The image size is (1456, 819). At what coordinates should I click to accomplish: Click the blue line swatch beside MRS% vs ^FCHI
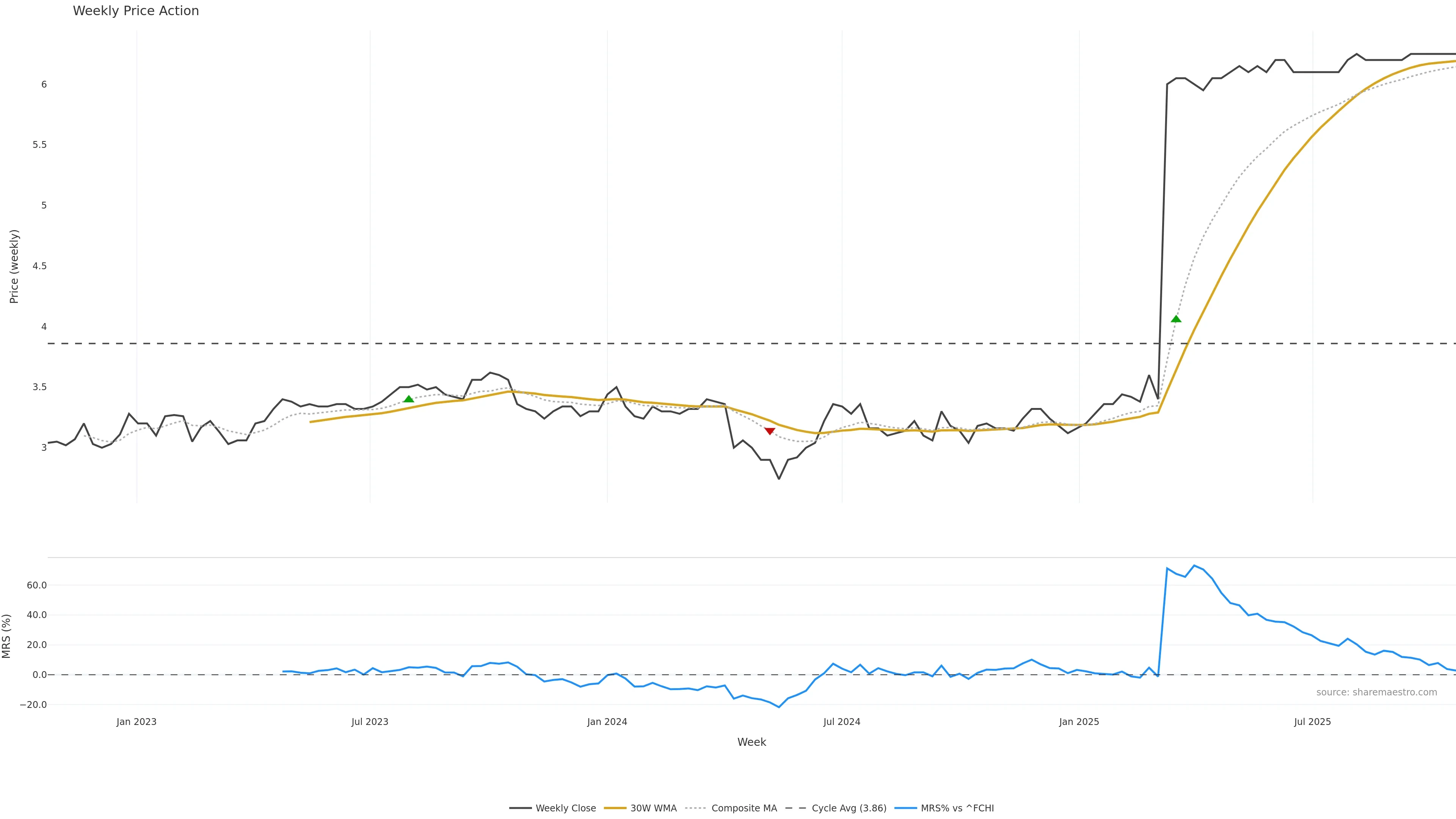905,808
